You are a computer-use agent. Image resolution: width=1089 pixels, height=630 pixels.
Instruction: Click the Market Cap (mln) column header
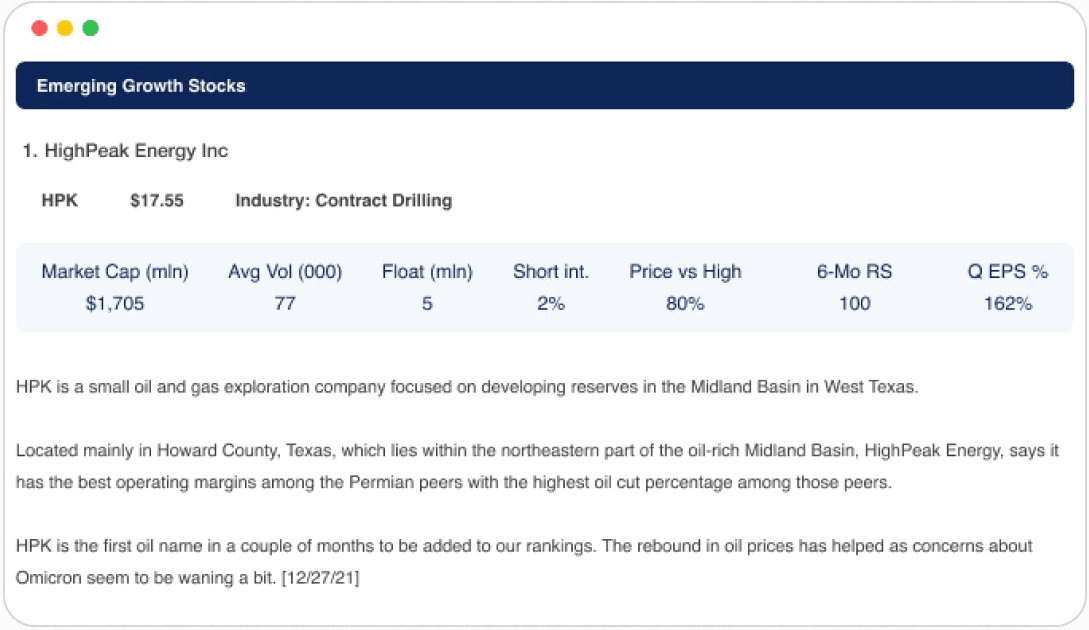(115, 272)
